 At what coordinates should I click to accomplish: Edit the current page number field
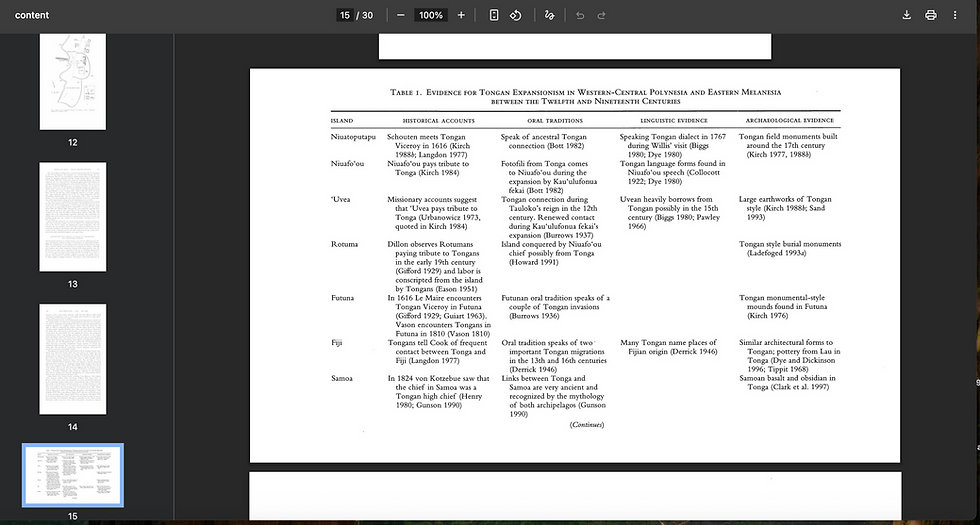(344, 15)
